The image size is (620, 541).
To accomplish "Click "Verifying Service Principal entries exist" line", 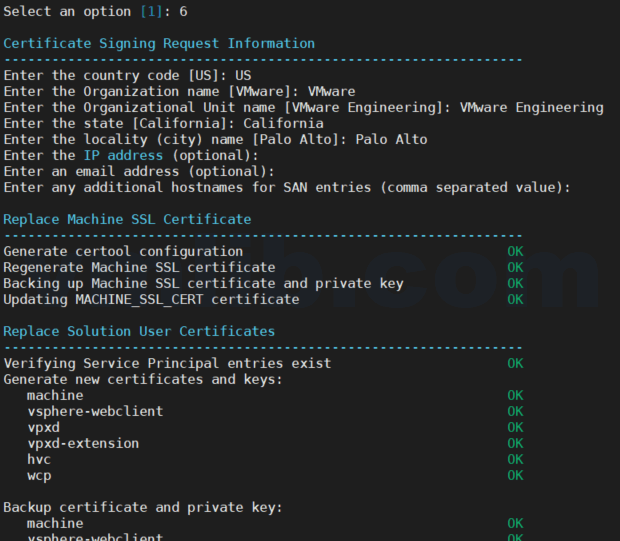I will tap(167, 363).
